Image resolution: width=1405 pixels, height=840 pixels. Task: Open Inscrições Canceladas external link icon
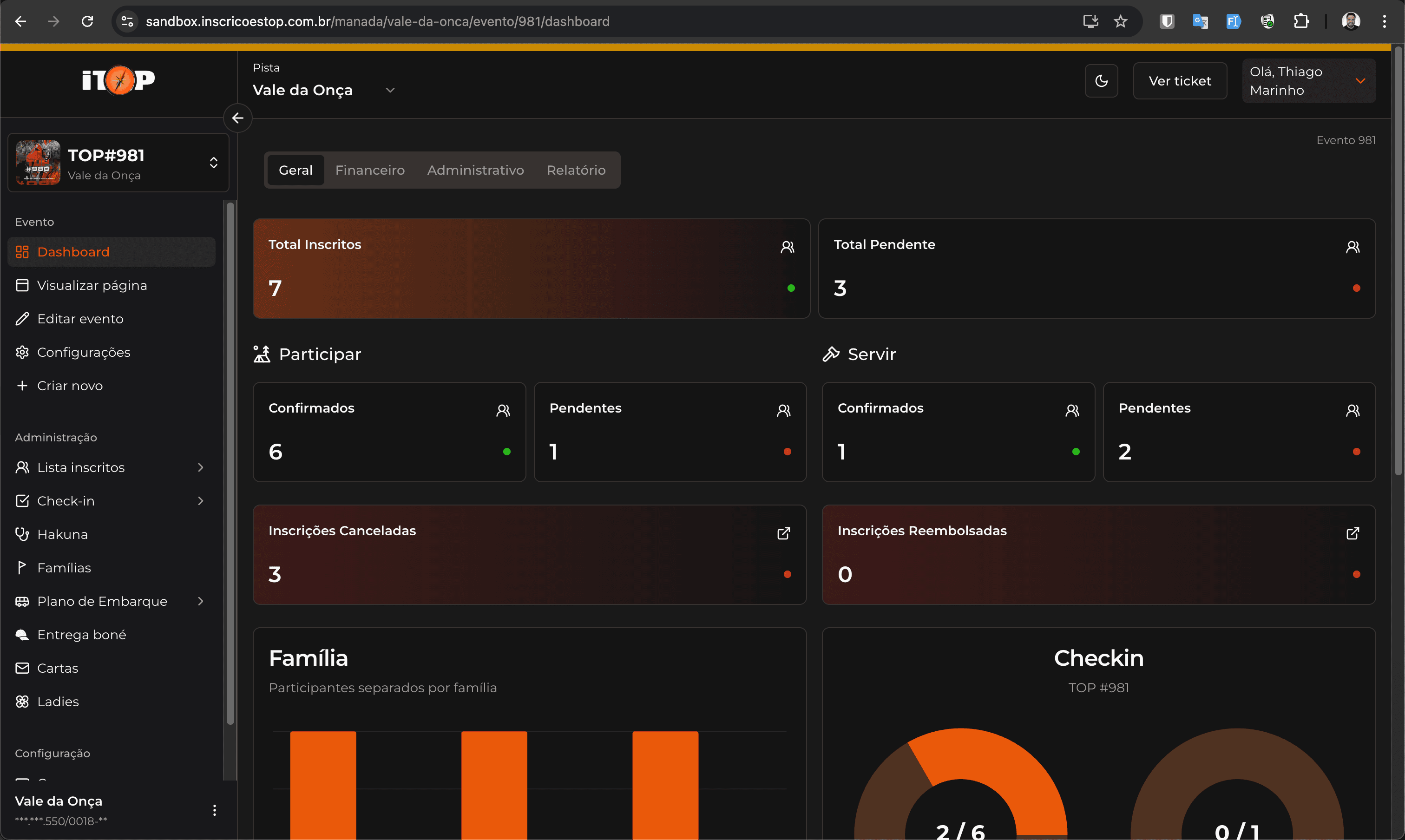[x=783, y=533]
